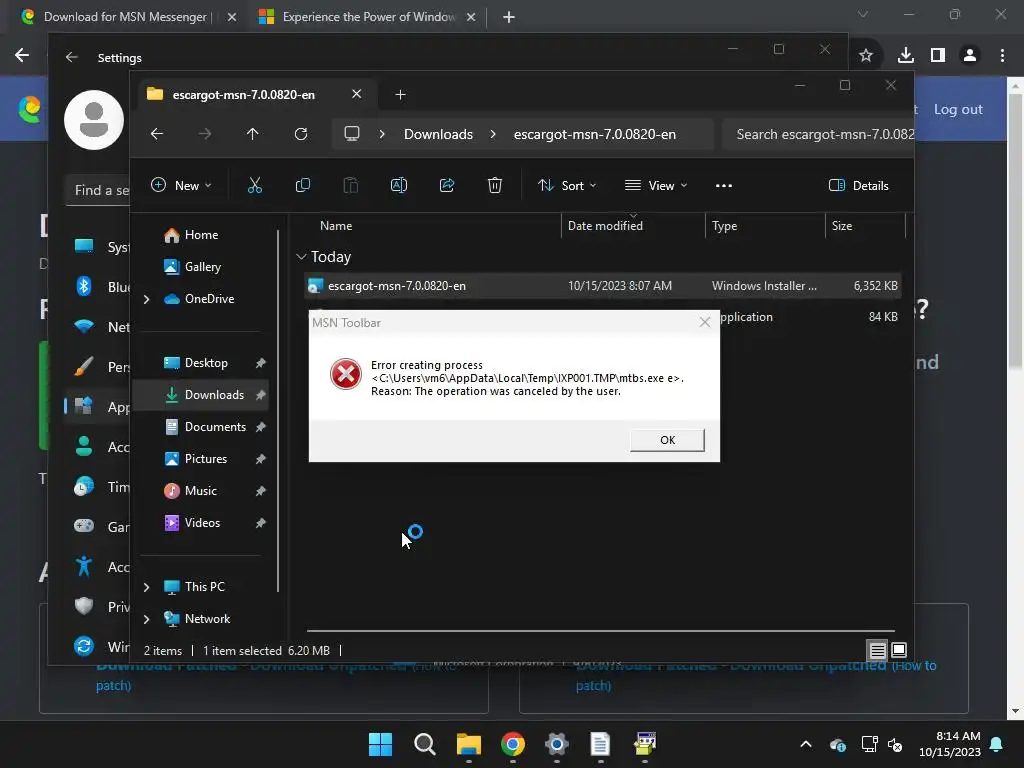
Task: Close the escargot-msn-7.0.0820-en Explorer tab
Action: click(357, 94)
